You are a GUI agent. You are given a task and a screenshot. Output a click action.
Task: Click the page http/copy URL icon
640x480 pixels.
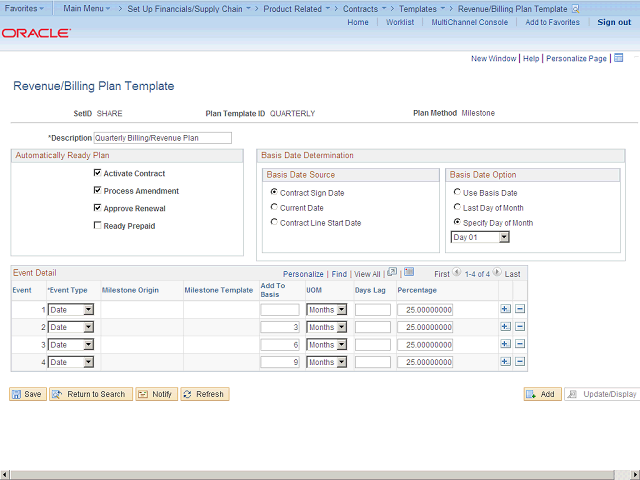(619, 59)
